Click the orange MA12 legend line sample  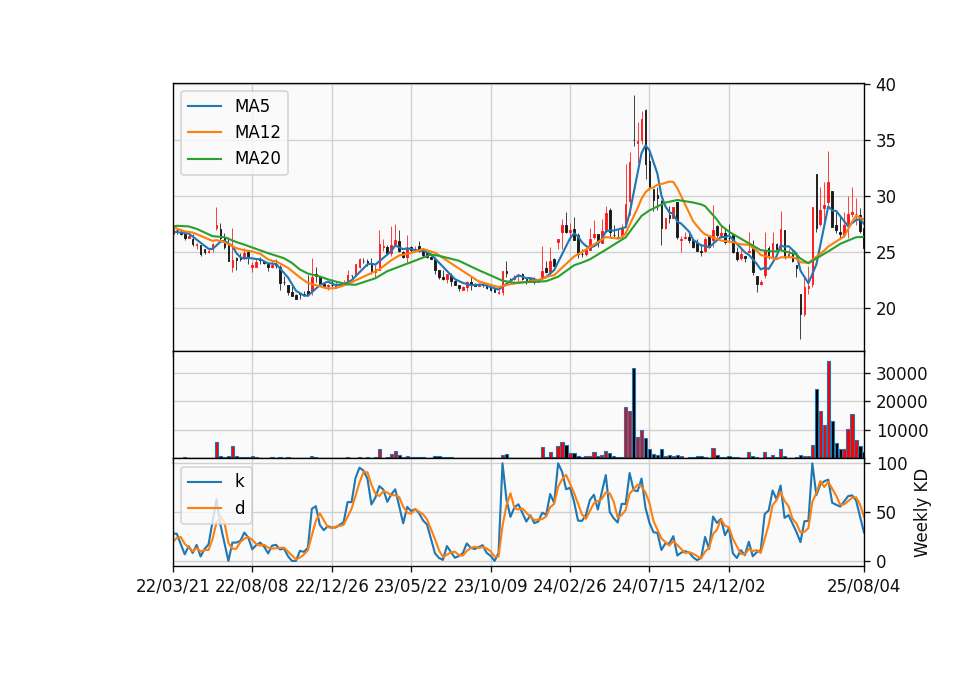(204, 132)
